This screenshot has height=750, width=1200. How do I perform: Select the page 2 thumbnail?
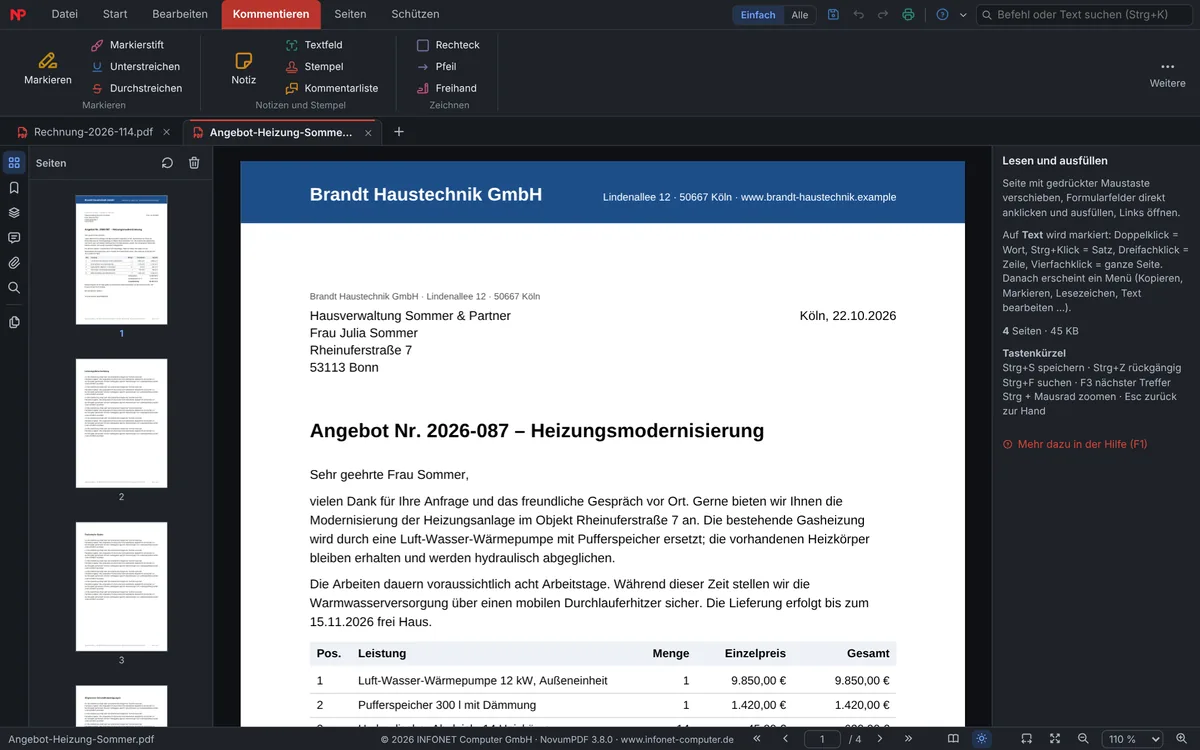[x=122, y=424]
